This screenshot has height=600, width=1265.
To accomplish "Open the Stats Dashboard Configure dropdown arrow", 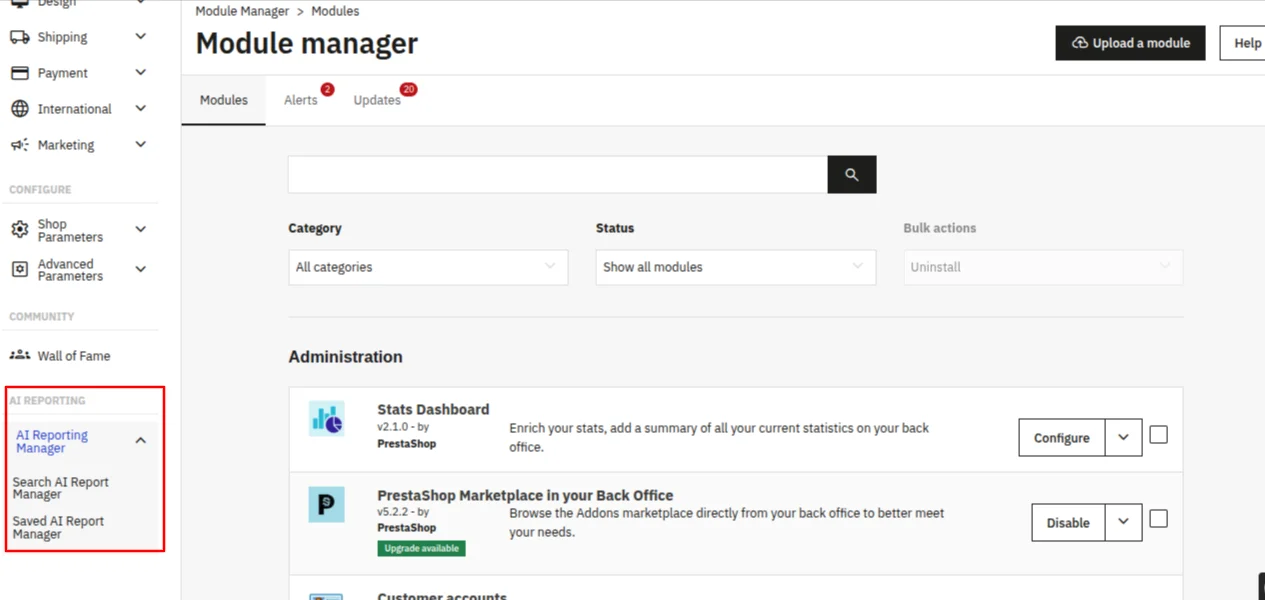I will [1123, 438].
